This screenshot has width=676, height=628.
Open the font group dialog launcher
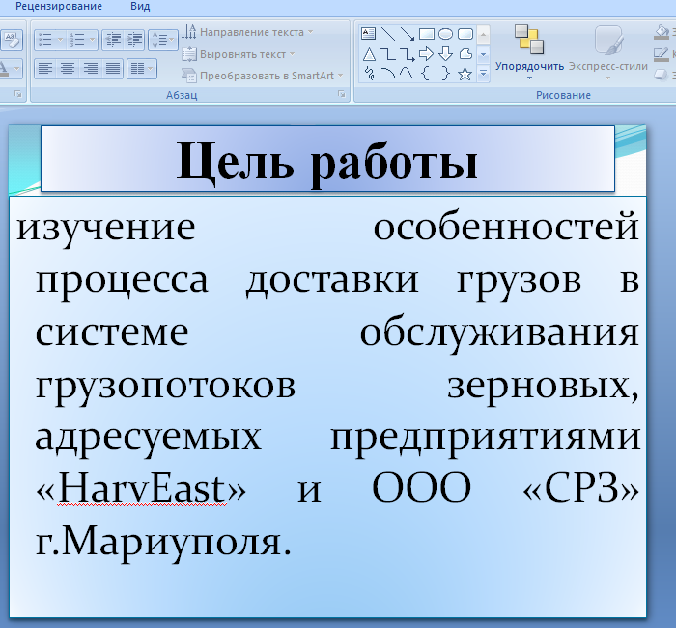18,94
